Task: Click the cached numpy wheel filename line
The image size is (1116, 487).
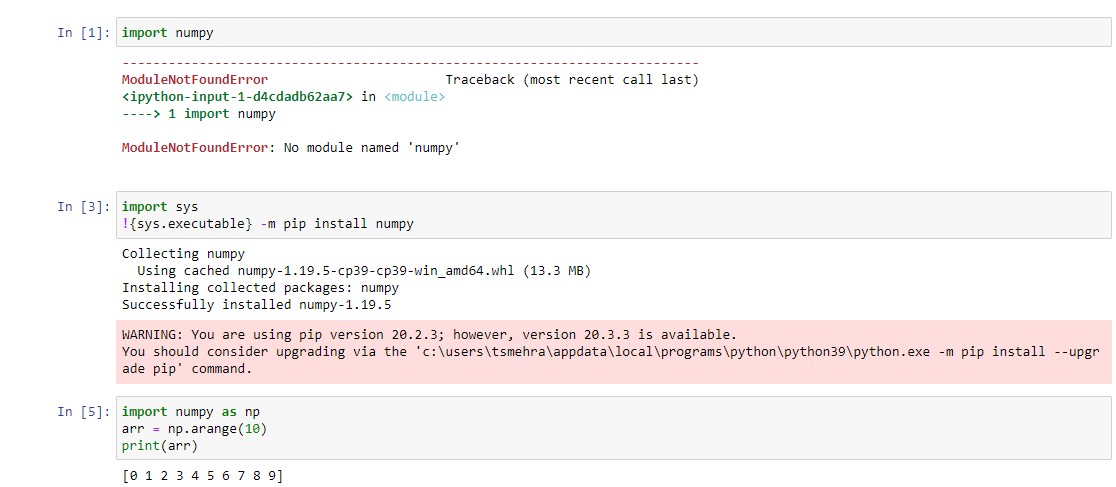Action: pyautogui.click(x=368, y=271)
